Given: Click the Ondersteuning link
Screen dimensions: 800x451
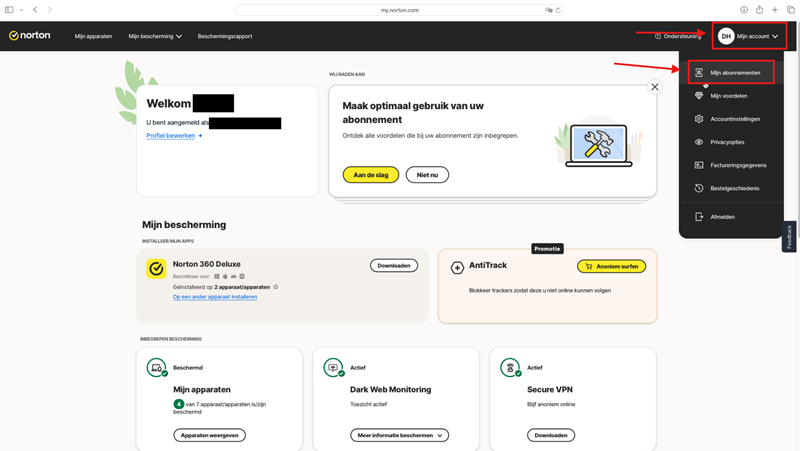Looking at the screenshot, I should (x=678, y=36).
